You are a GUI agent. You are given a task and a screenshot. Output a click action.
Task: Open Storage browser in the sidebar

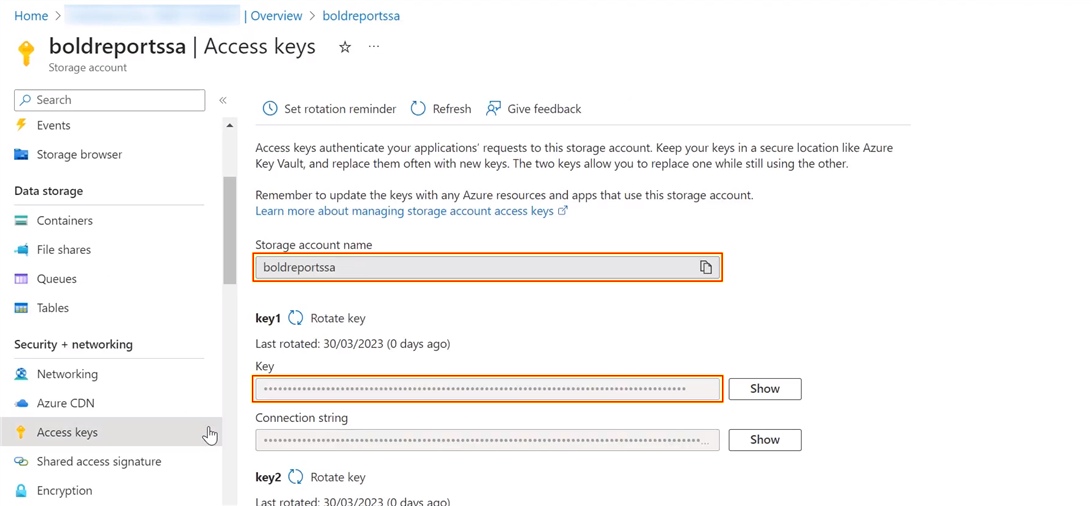(79, 155)
